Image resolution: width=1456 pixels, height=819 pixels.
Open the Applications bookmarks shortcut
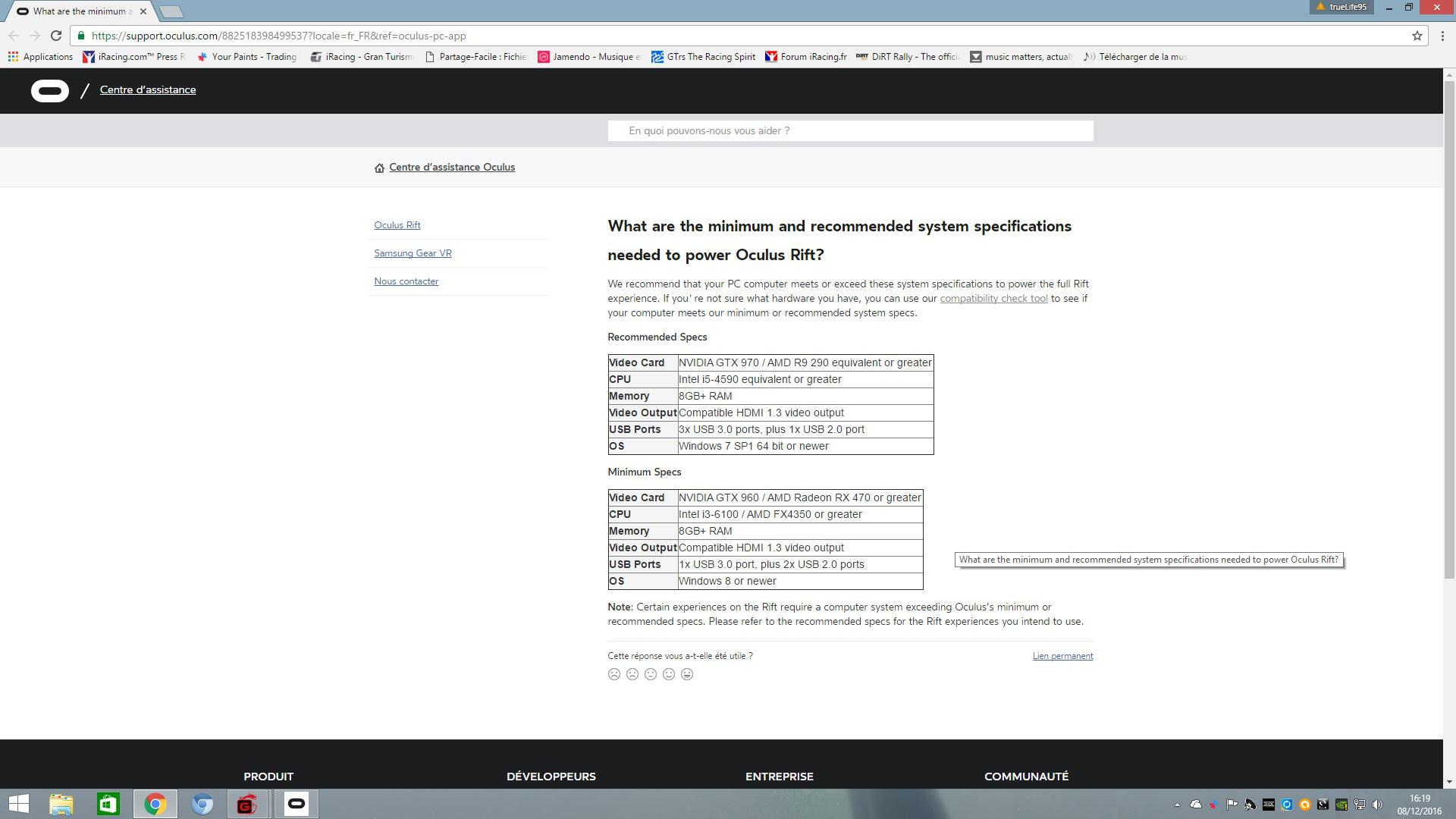(x=40, y=57)
